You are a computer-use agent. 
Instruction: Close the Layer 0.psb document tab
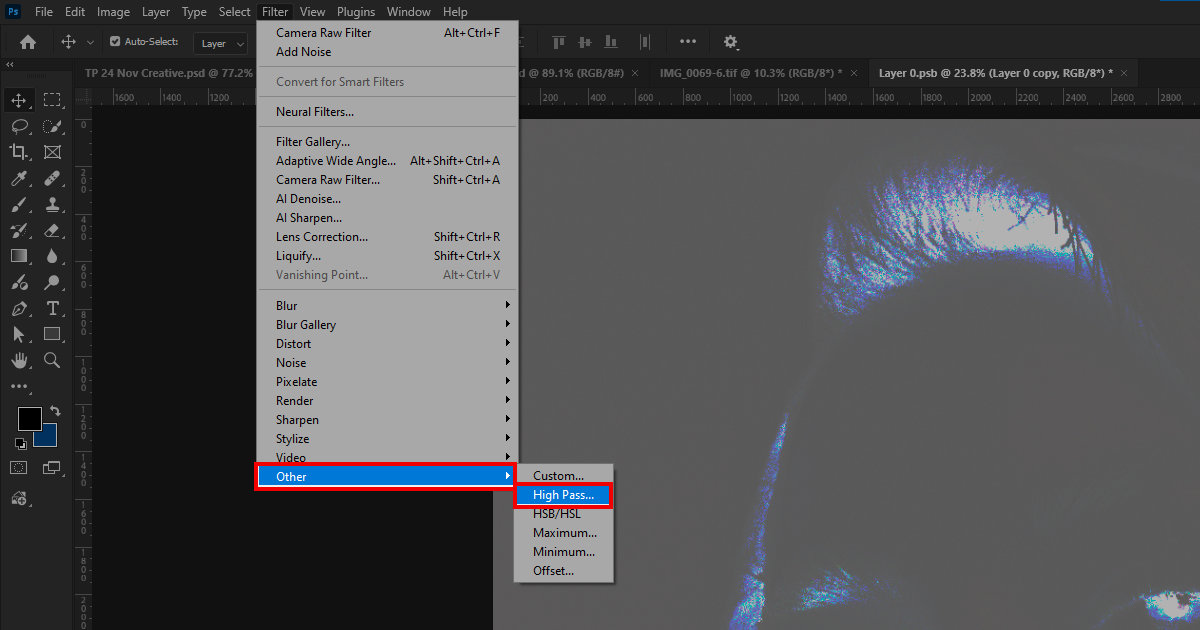coord(1124,73)
